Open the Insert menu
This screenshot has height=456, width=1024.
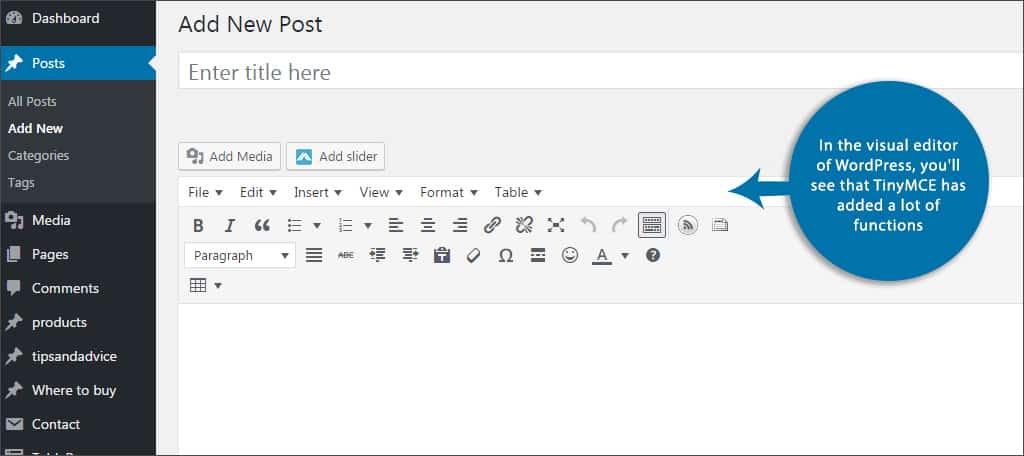(x=317, y=192)
